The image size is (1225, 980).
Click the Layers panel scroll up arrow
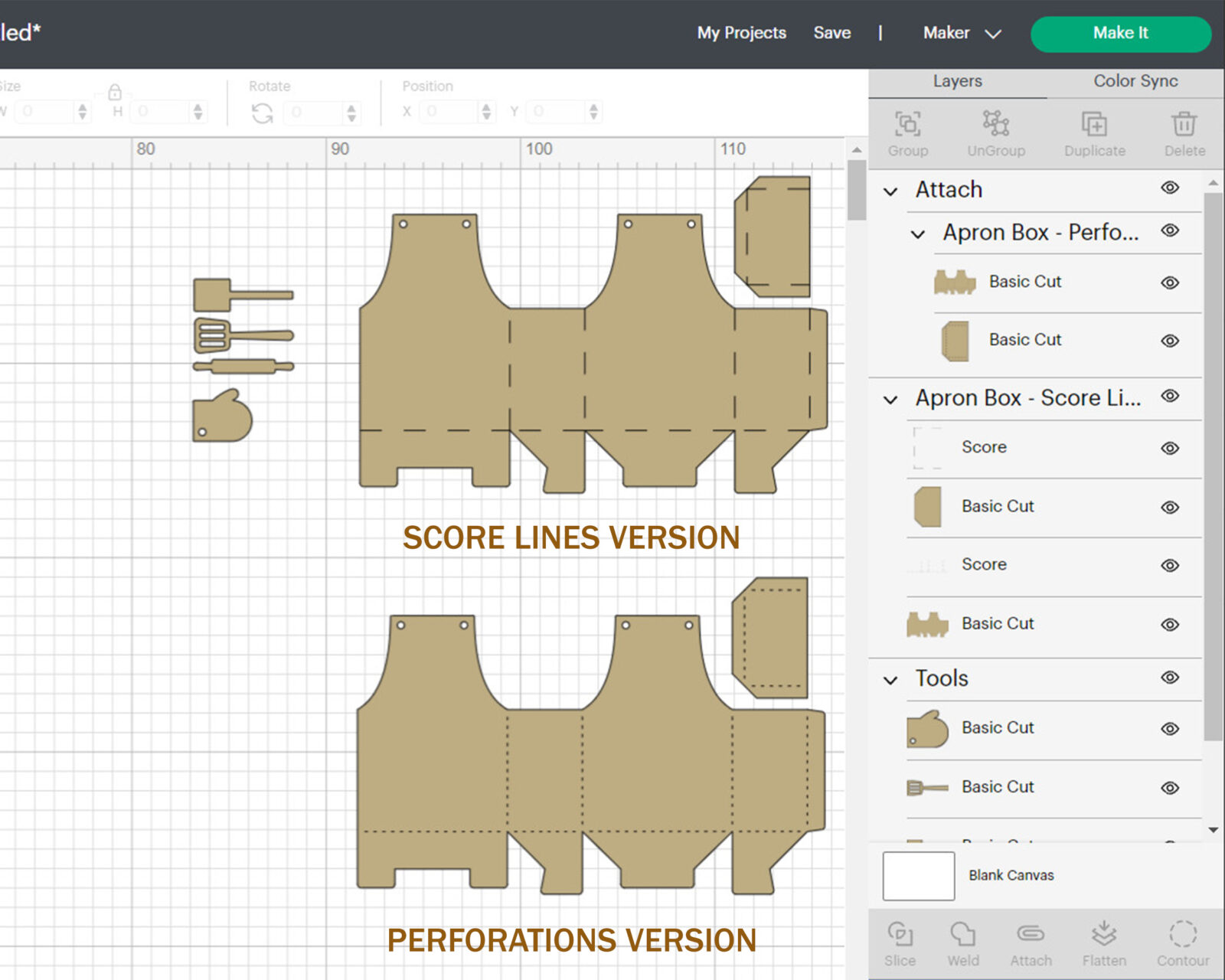click(x=1214, y=183)
